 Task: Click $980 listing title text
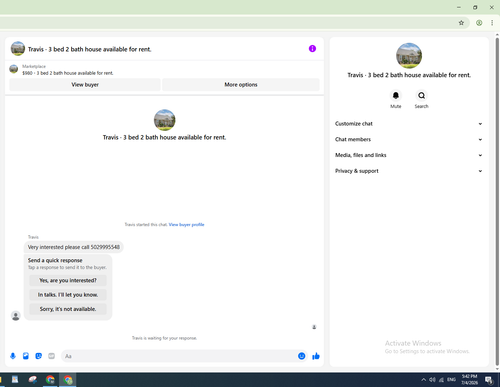click(x=68, y=73)
